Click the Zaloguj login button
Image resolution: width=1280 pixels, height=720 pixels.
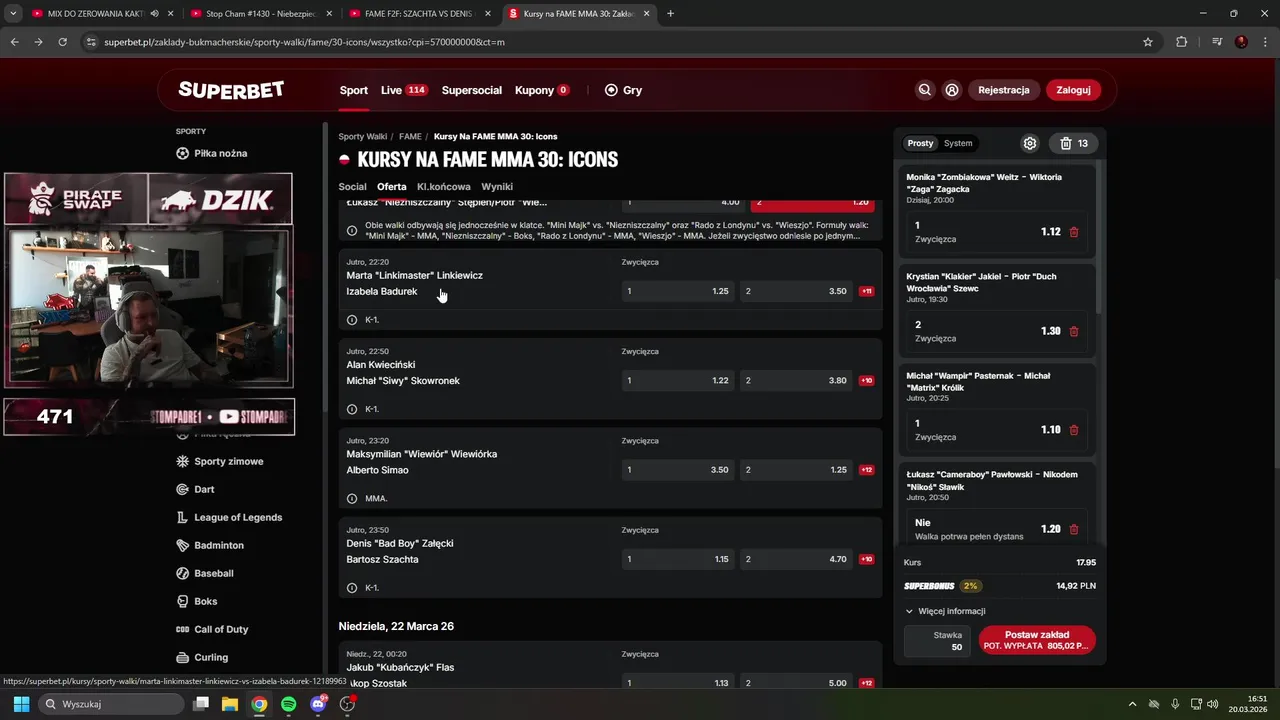click(x=1073, y=90)
